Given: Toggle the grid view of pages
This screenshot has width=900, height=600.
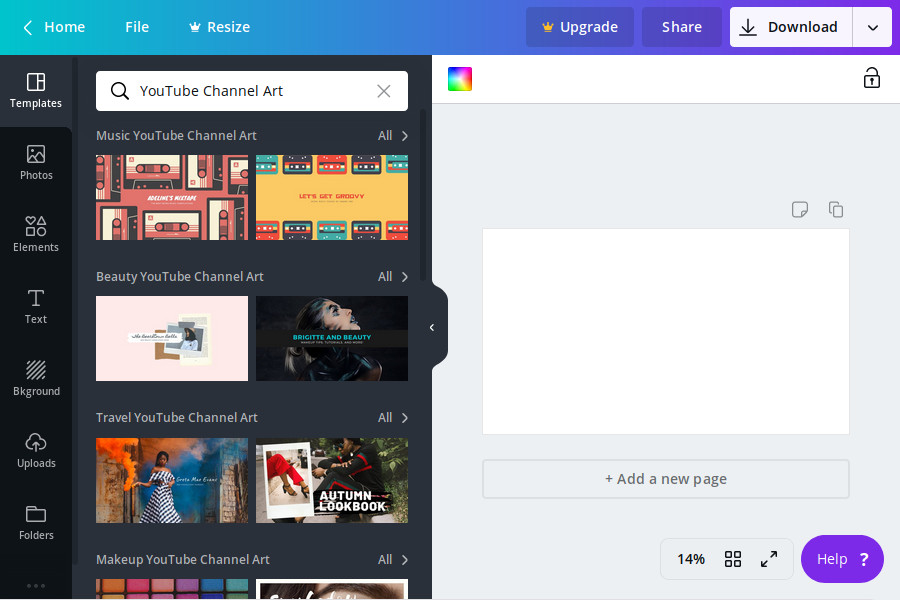Looking at the screenshot, I should pos(733,559).
